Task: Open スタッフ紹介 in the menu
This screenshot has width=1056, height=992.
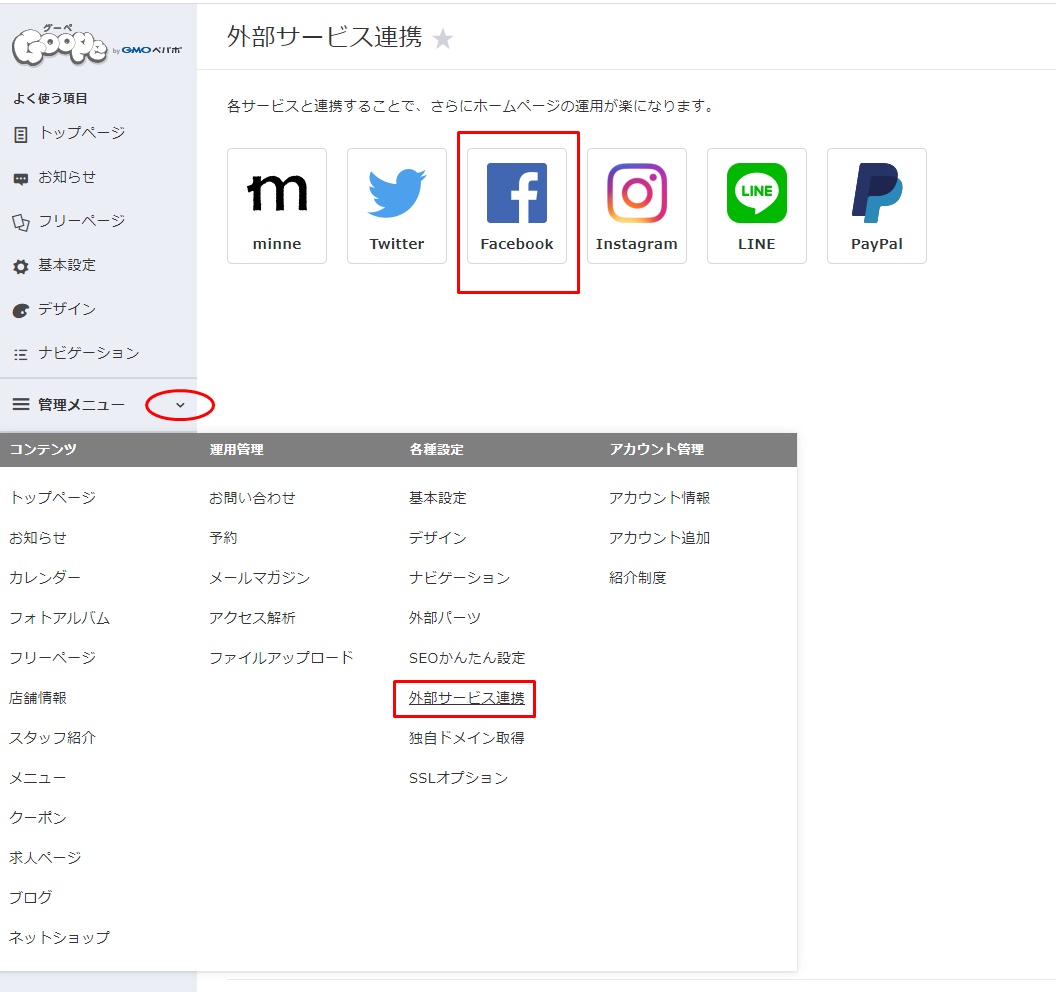Action: [53, 737]
